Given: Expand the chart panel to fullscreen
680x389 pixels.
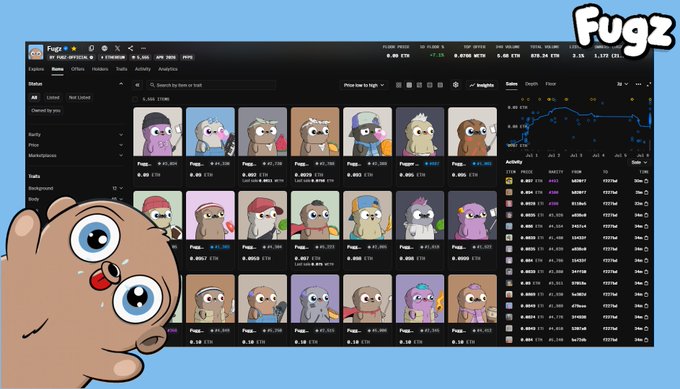Looking at the screenshot, I should click(x=649, y=84).
